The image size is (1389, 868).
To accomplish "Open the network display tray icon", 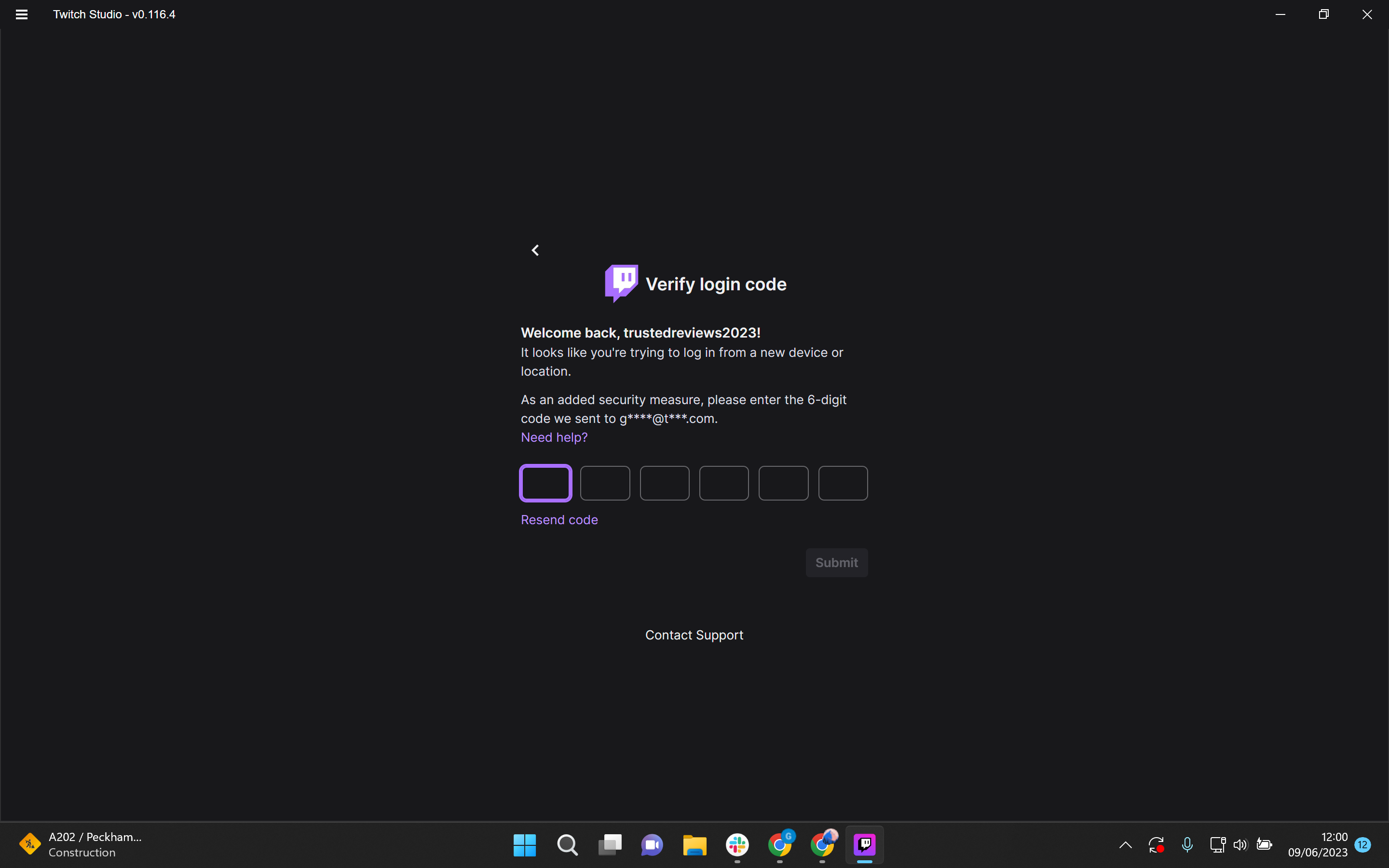I will tap(1217, 845).
